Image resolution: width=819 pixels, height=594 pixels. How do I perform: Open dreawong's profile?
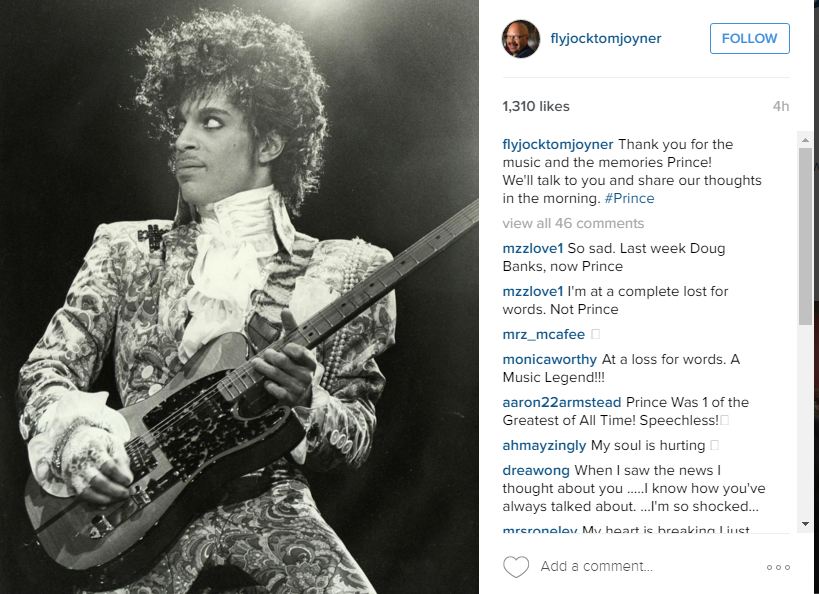click(536, 470)
